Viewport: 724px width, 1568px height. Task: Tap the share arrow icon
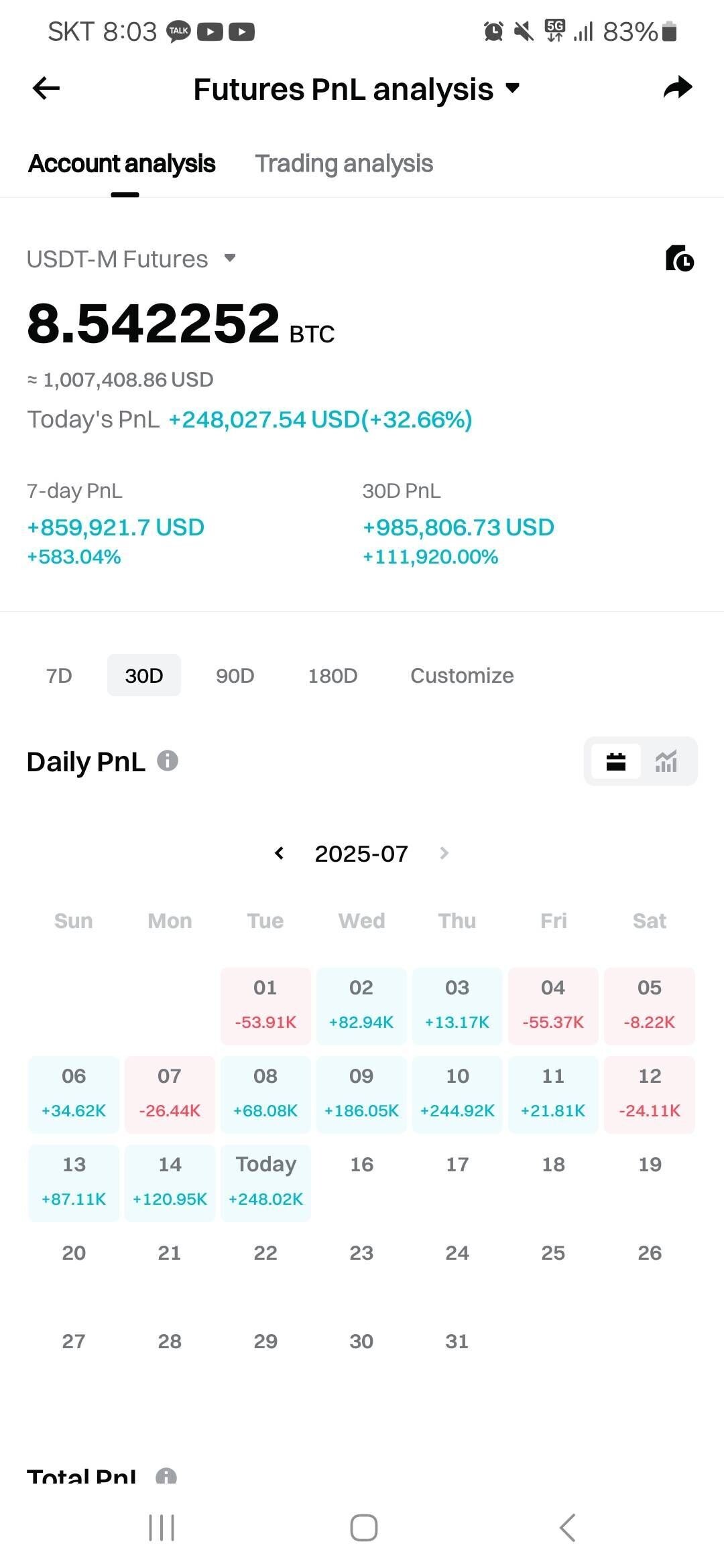677,88
